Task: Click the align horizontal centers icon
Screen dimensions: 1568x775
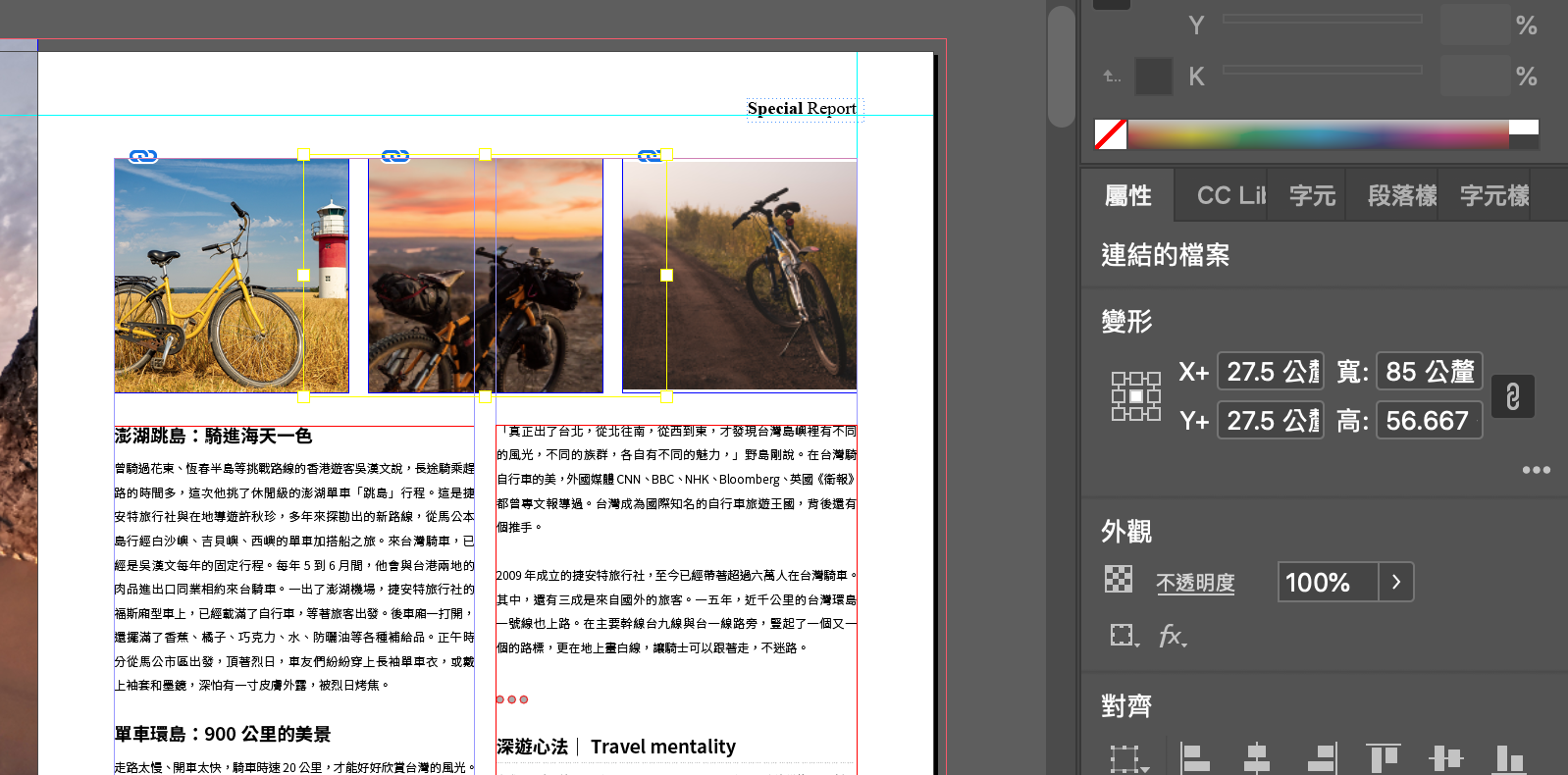Action: click(x=1256, y=758)
